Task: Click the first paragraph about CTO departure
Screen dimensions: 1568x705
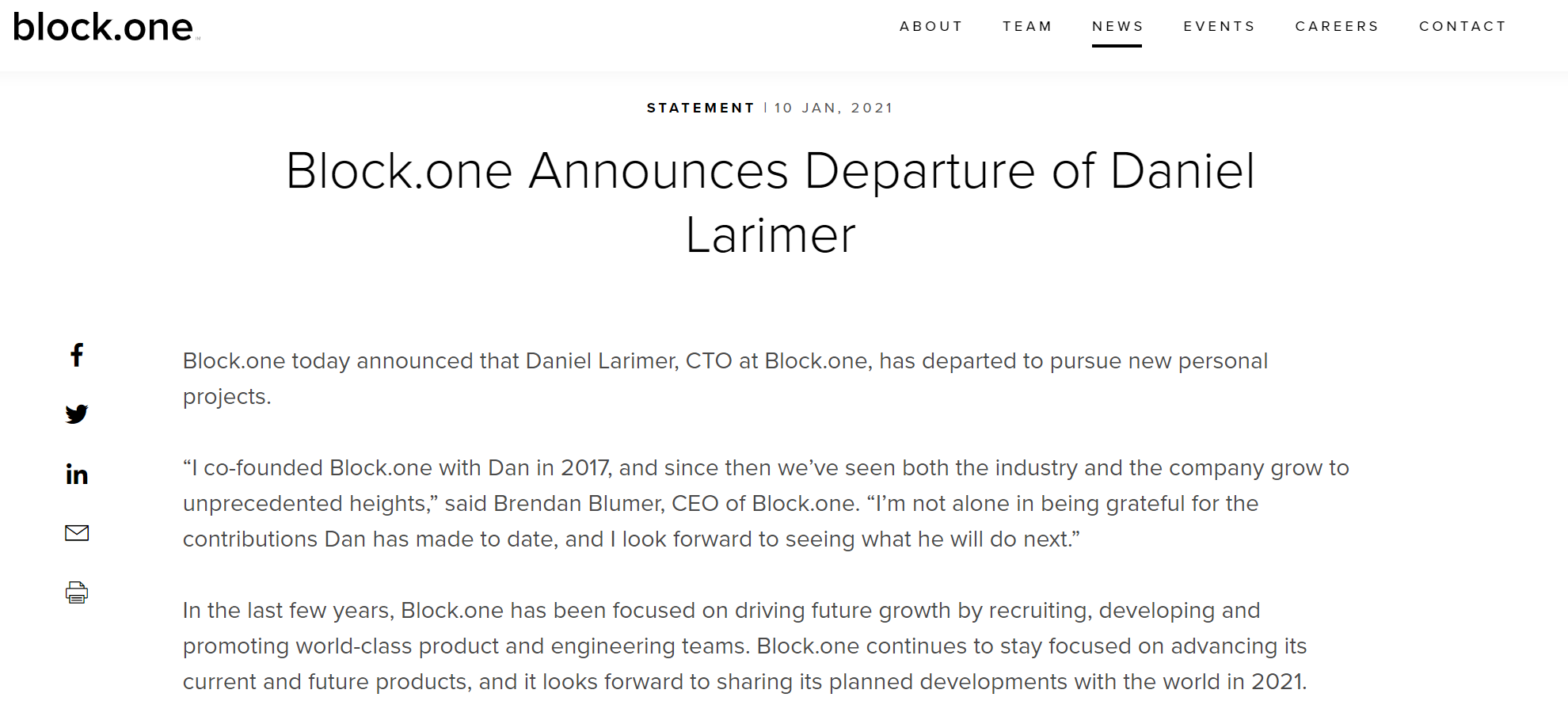Action: pos(725,379)
